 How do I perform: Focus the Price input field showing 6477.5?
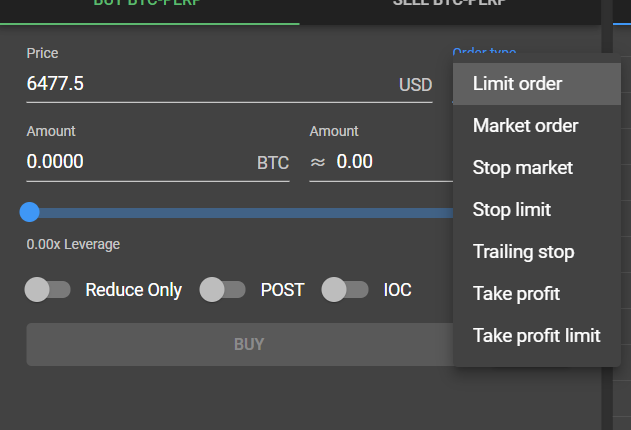pyautogui.click(x=200, y=84)
